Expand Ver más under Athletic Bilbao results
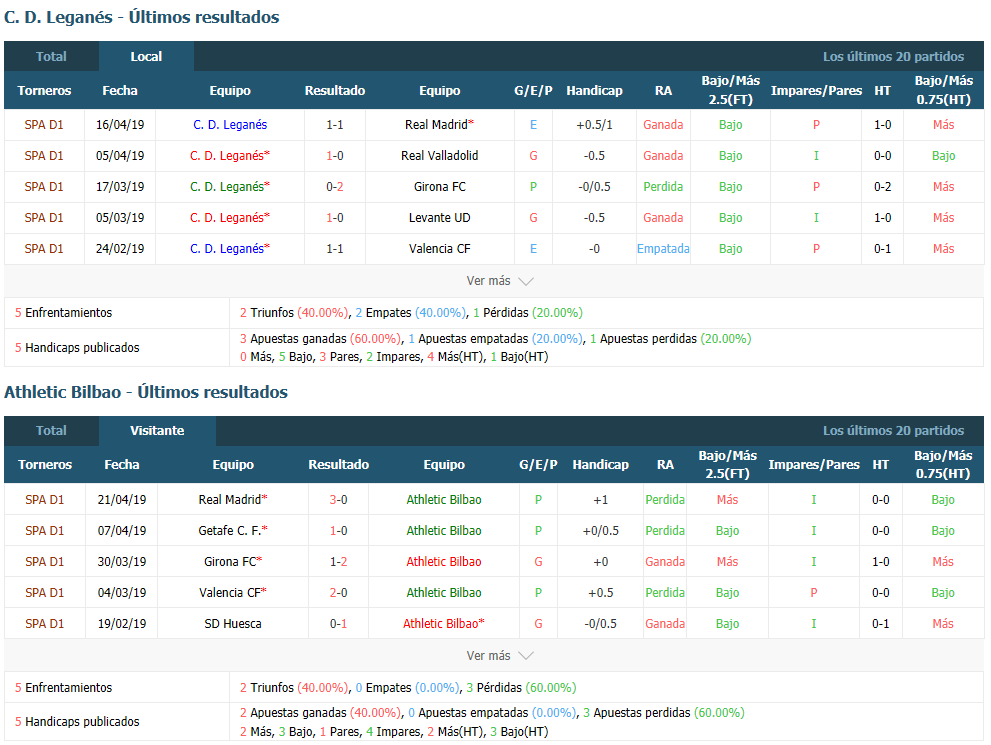 (x=499, y=655)
